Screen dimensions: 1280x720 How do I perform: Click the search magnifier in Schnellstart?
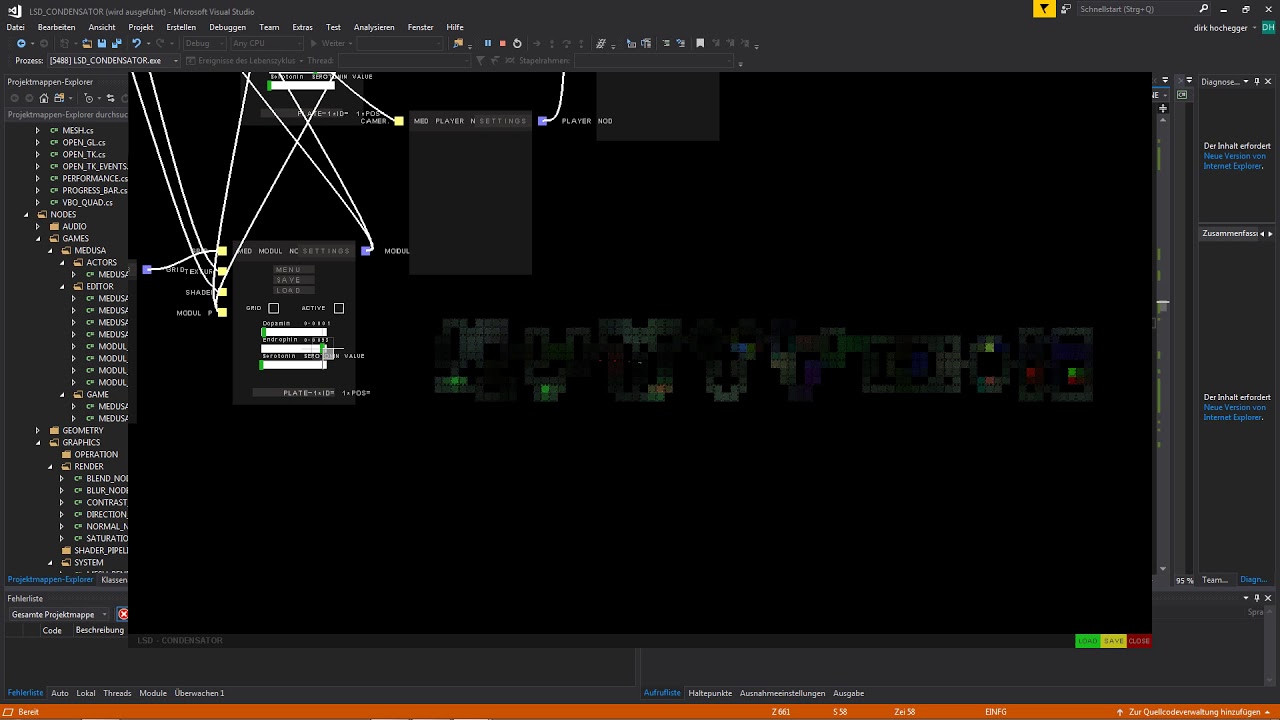(1204, 9)
